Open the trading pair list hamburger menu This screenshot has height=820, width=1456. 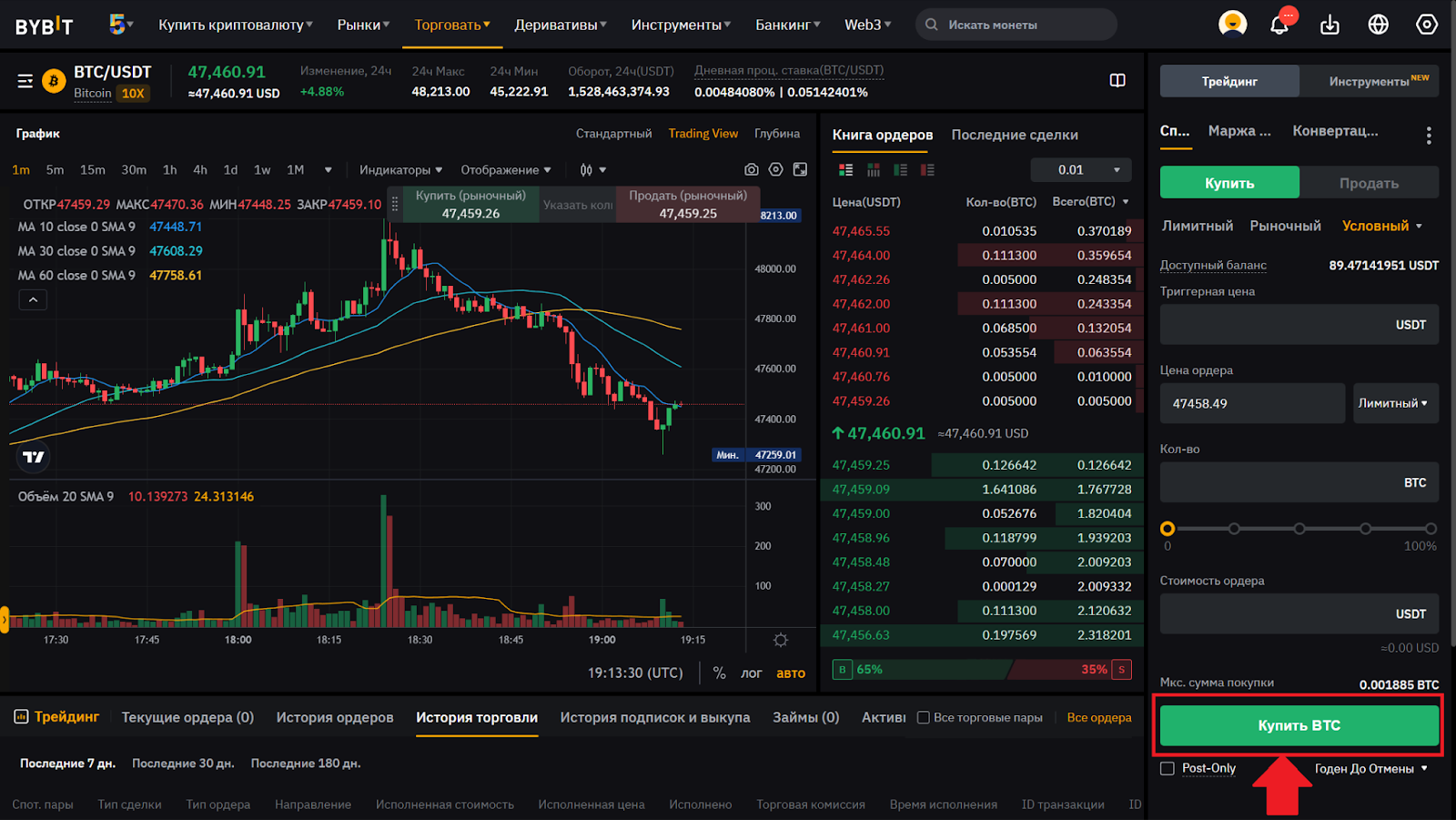pyautogui.click(x=25, y=82)
